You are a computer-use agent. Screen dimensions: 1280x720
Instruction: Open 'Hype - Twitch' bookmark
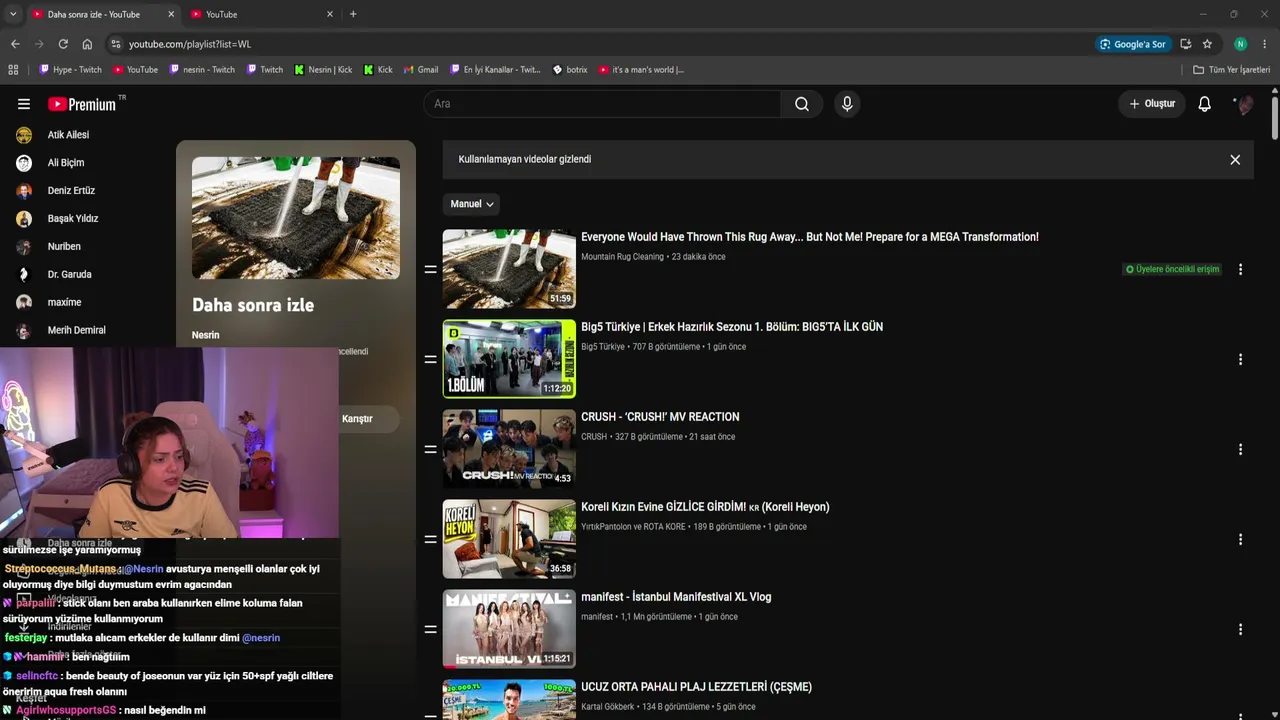(70, 70)
